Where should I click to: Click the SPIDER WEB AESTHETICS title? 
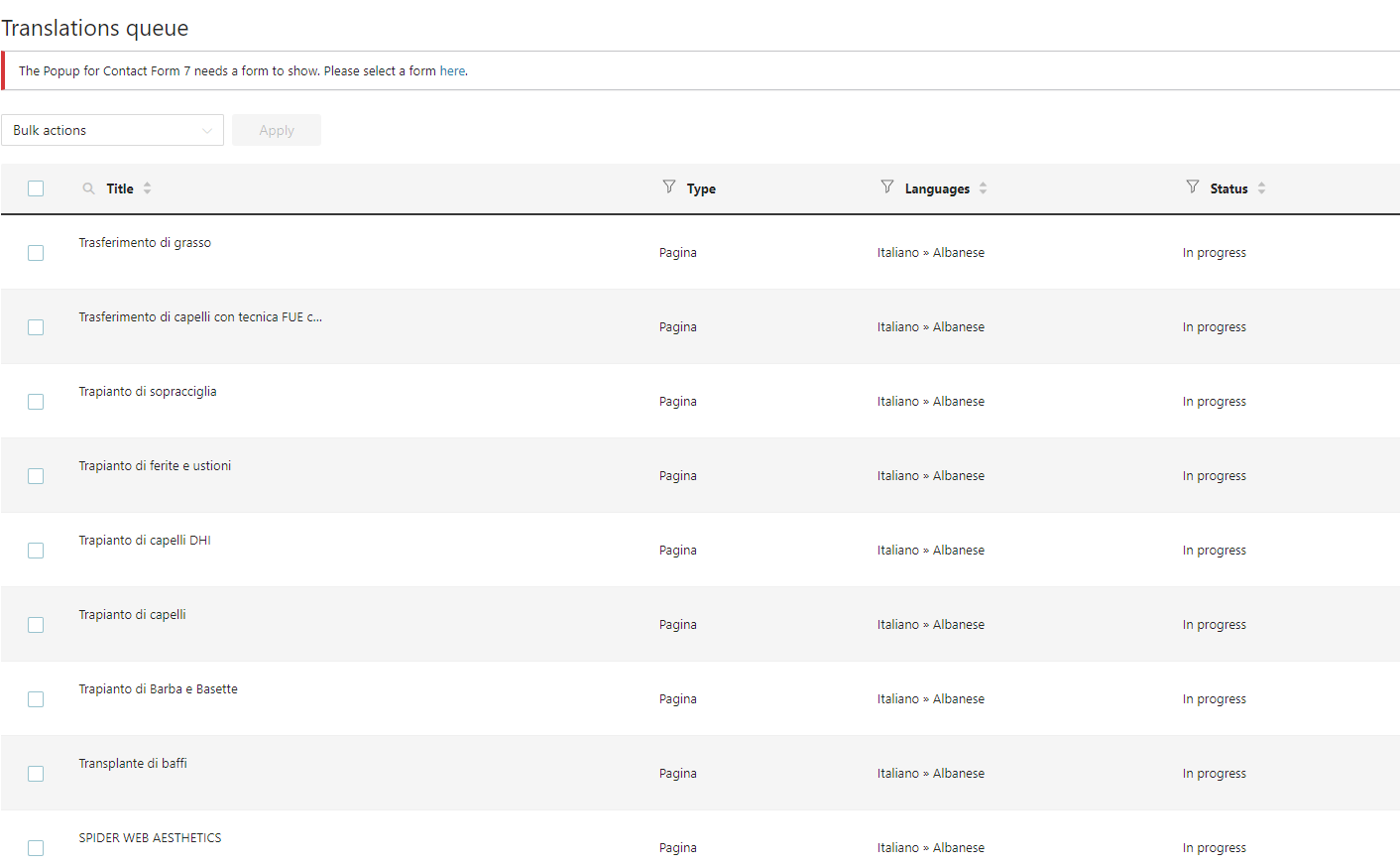pos(150,838)
